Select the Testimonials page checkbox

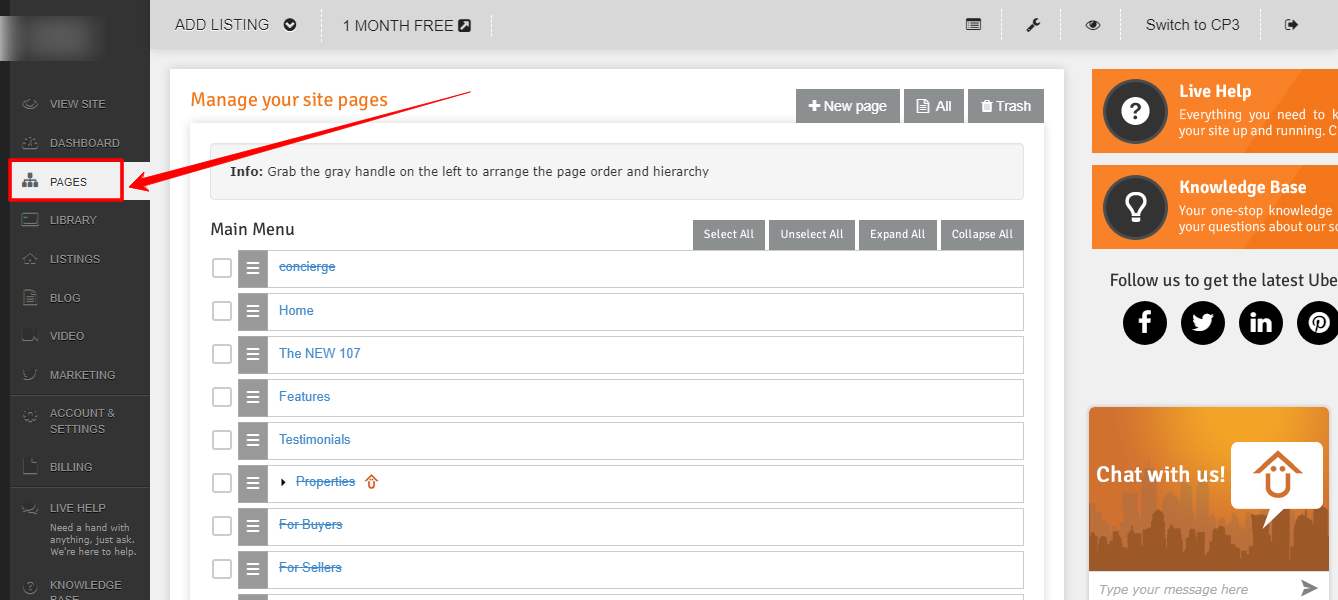coord(222,440)
